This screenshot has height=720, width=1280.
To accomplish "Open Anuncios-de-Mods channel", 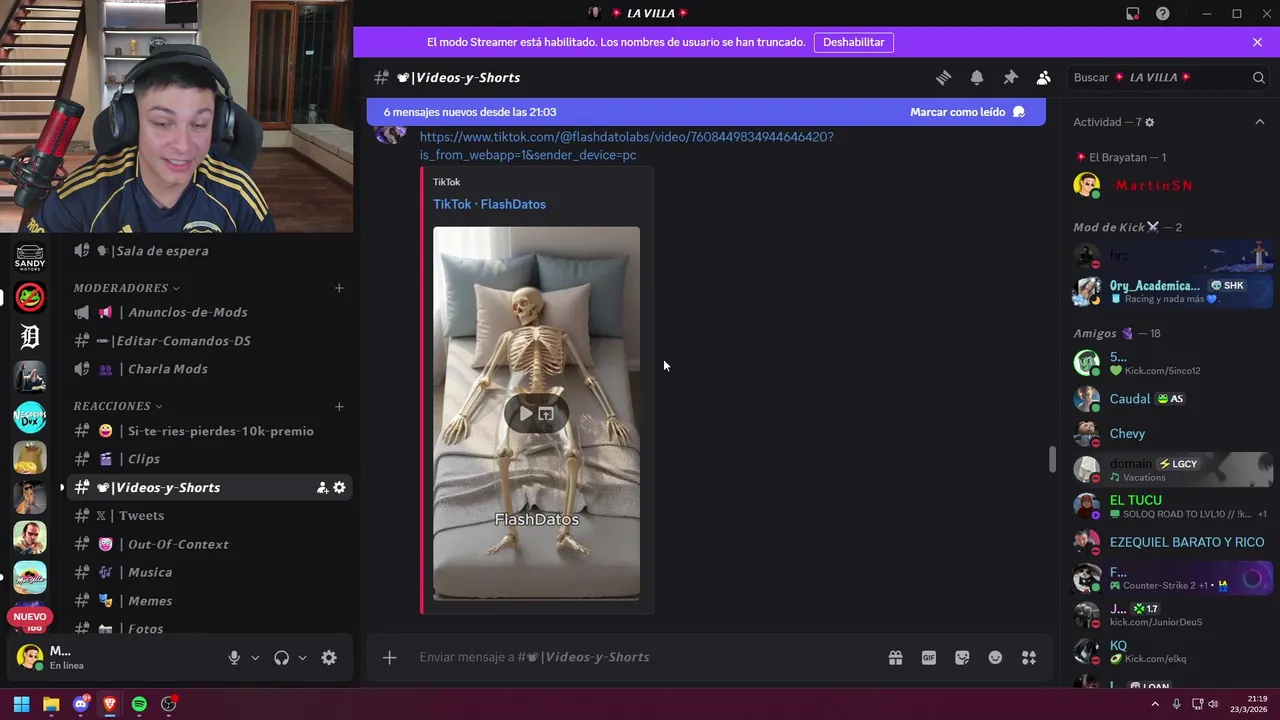I will click(x=206, y=312).
